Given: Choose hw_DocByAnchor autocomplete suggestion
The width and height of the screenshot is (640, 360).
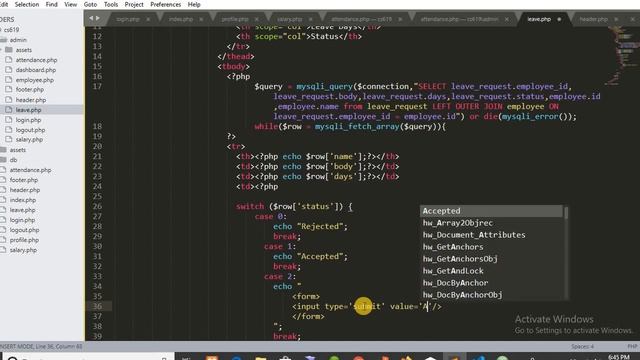Looking at the screenshot, I should pos(491,283).
